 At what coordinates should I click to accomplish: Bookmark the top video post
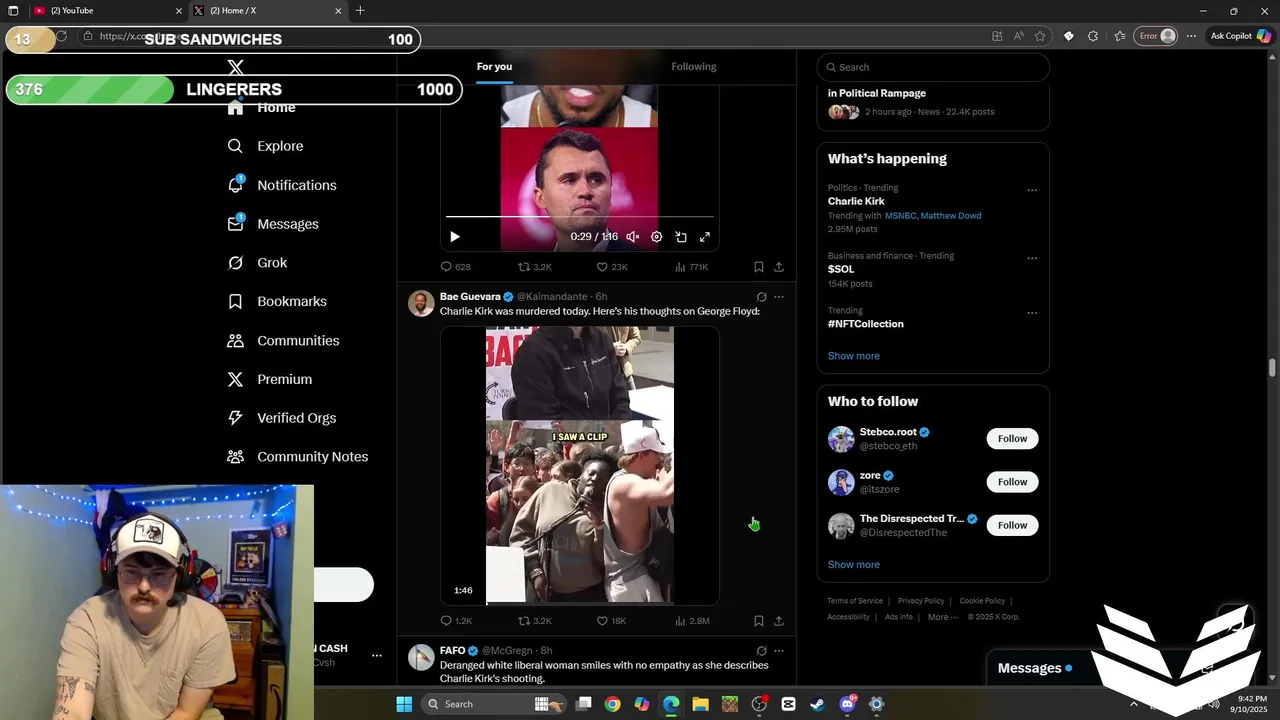(758, 267)
